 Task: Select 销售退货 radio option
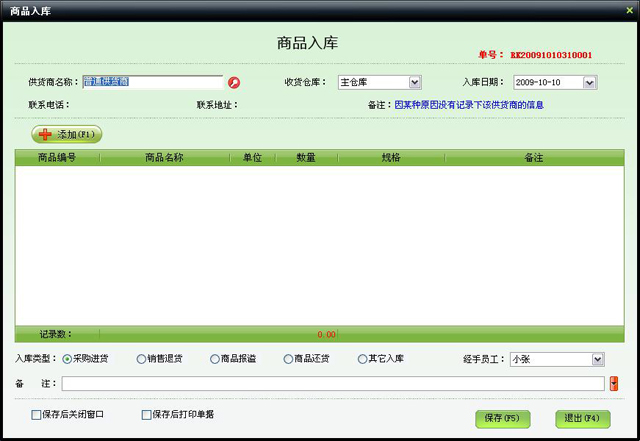[x=141, y=359]
